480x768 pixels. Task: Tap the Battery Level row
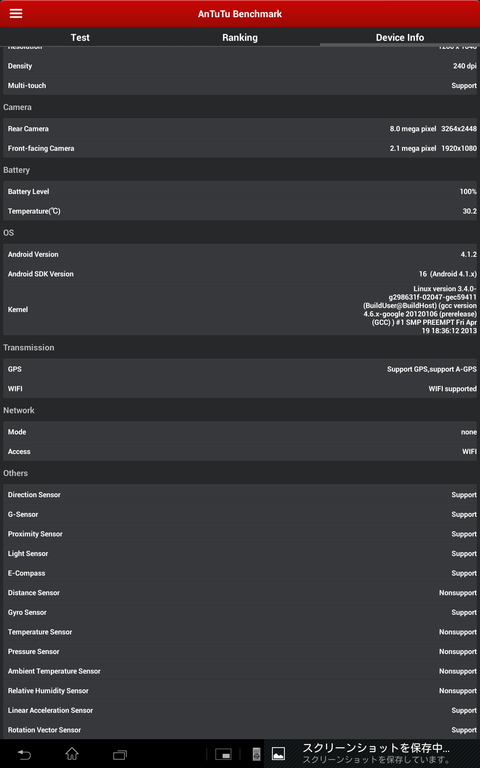tap(240, 191)
